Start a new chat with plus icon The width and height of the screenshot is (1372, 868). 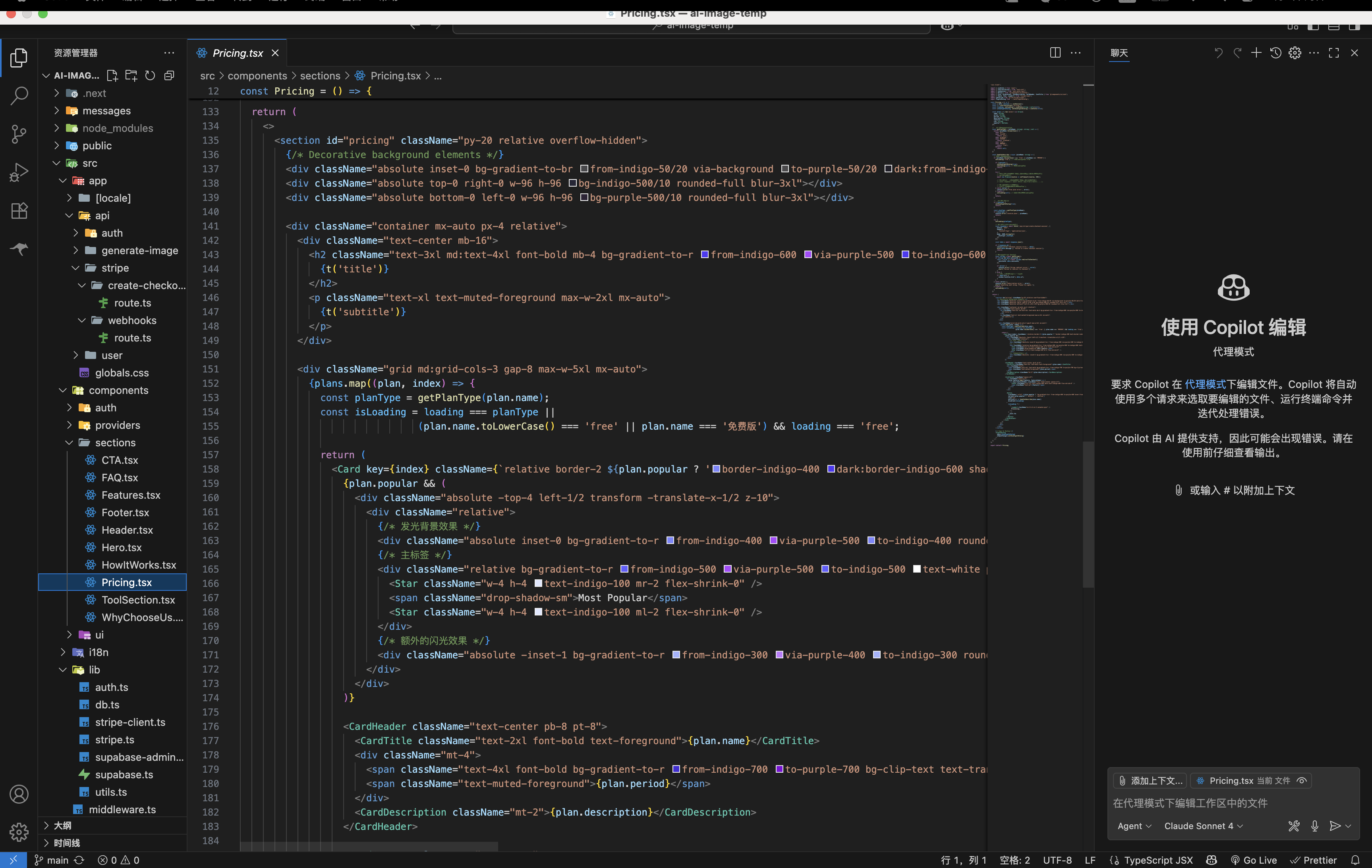click(1256, 52)
